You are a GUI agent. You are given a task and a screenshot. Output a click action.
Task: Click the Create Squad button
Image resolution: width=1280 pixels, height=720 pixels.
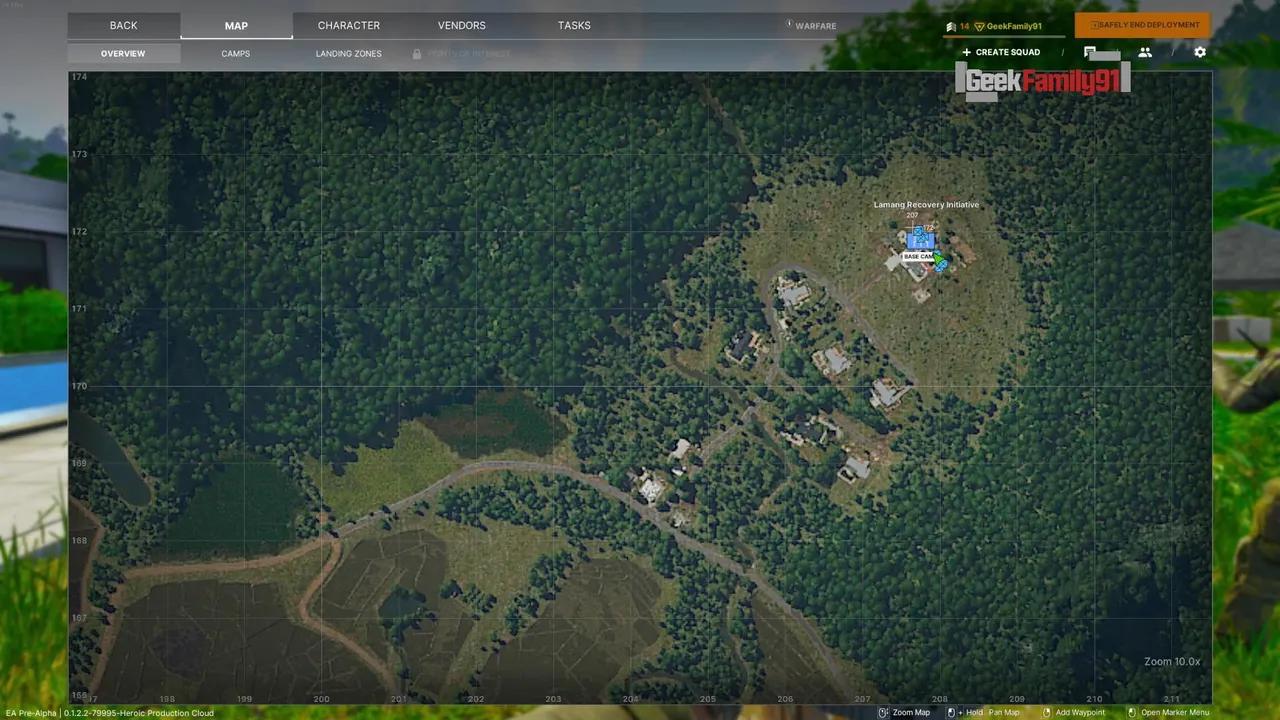pyautogui.click(x=1001, y=52)
